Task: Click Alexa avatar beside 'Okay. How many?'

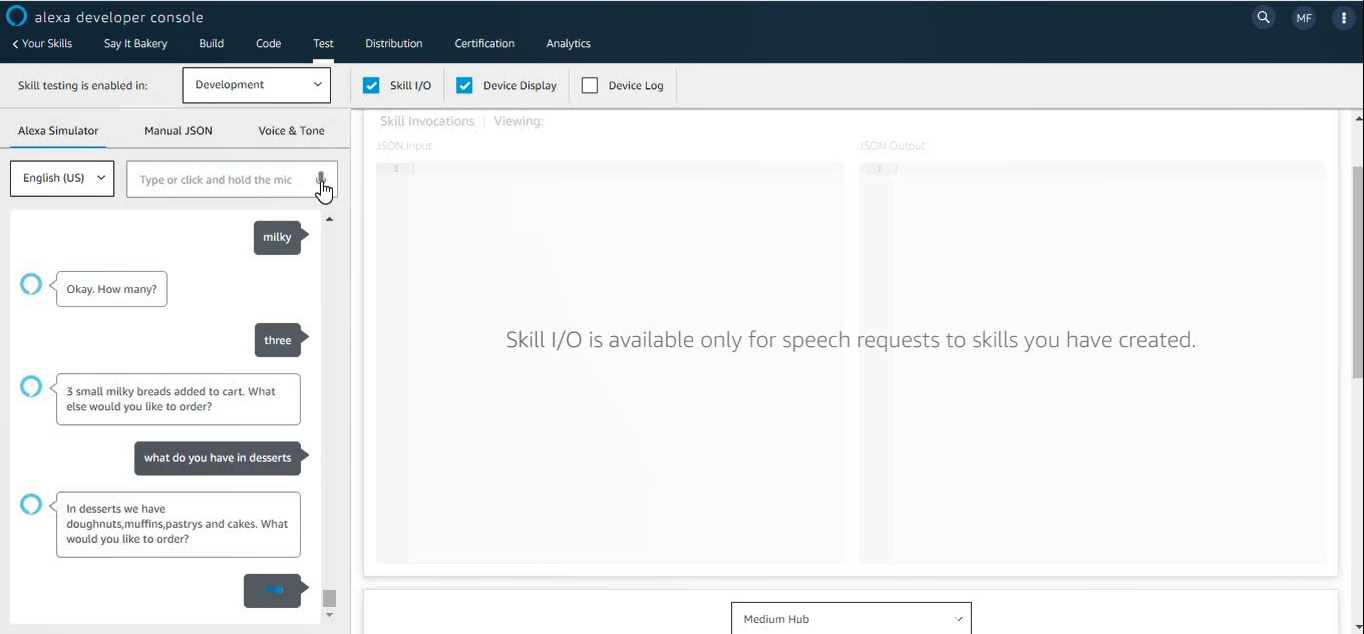Action: click(31, 284)
